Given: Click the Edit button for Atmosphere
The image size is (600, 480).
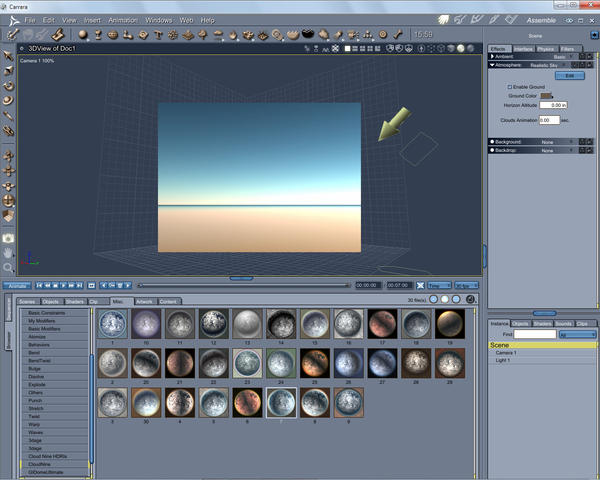Looking at the screenshot, I should (569, 75).
